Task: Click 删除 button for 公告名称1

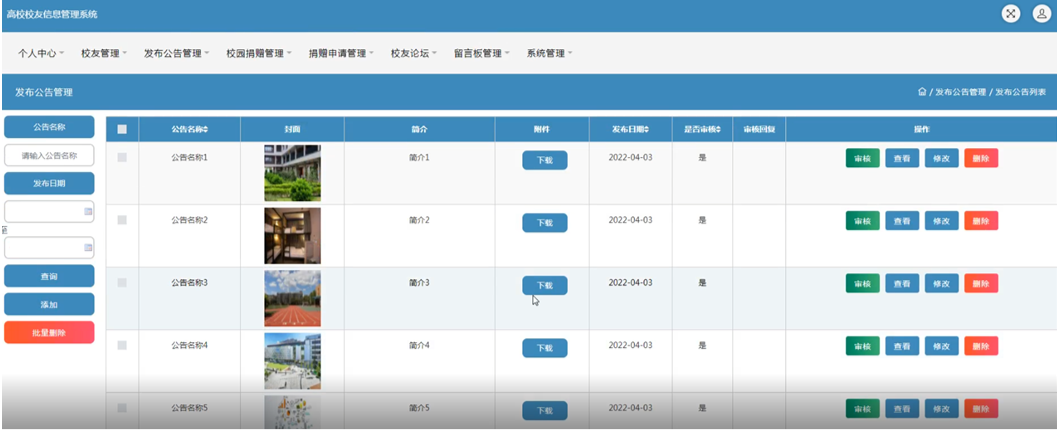Action: tap(982, 158)
